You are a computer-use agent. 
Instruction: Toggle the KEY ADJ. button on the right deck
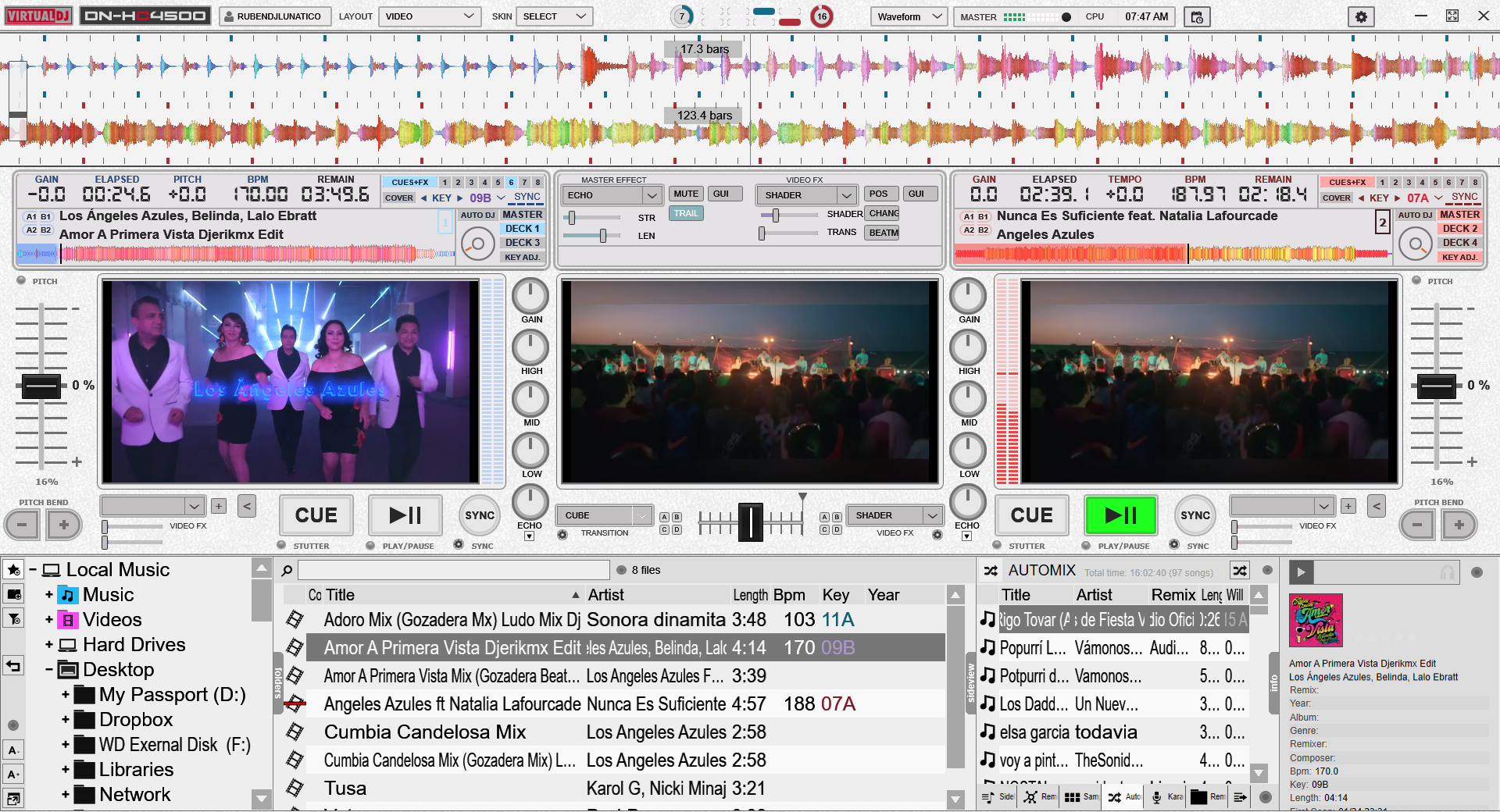point(1459,257)
